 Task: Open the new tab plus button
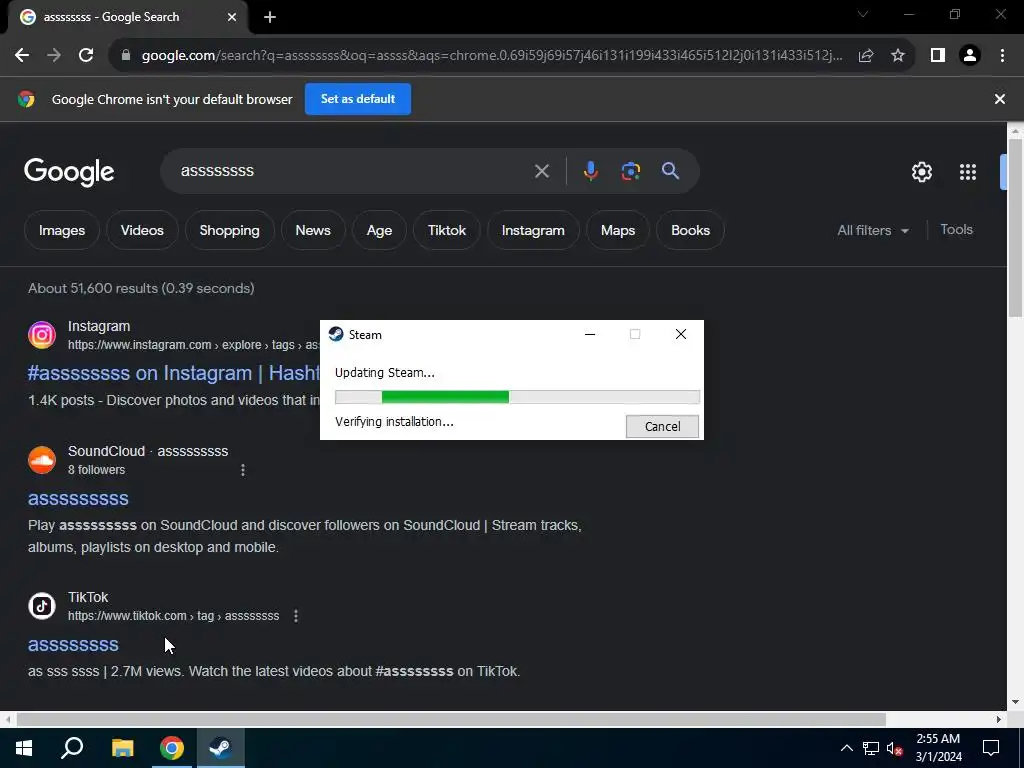coord(270,18)
